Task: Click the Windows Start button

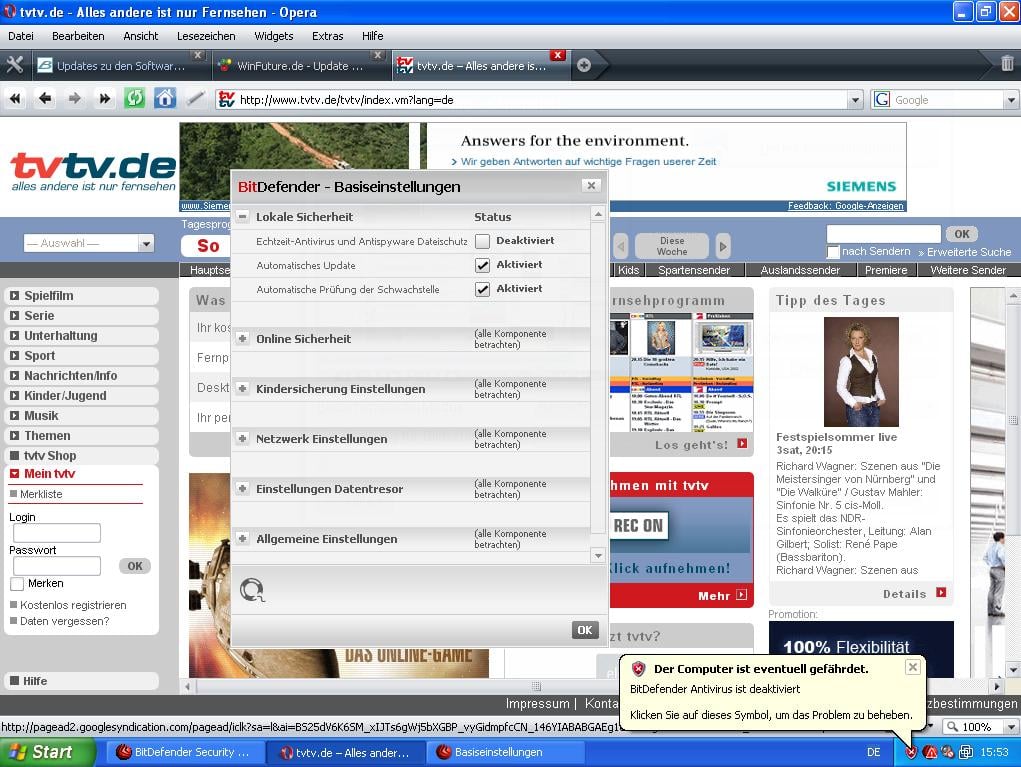Action: point(48,752)
